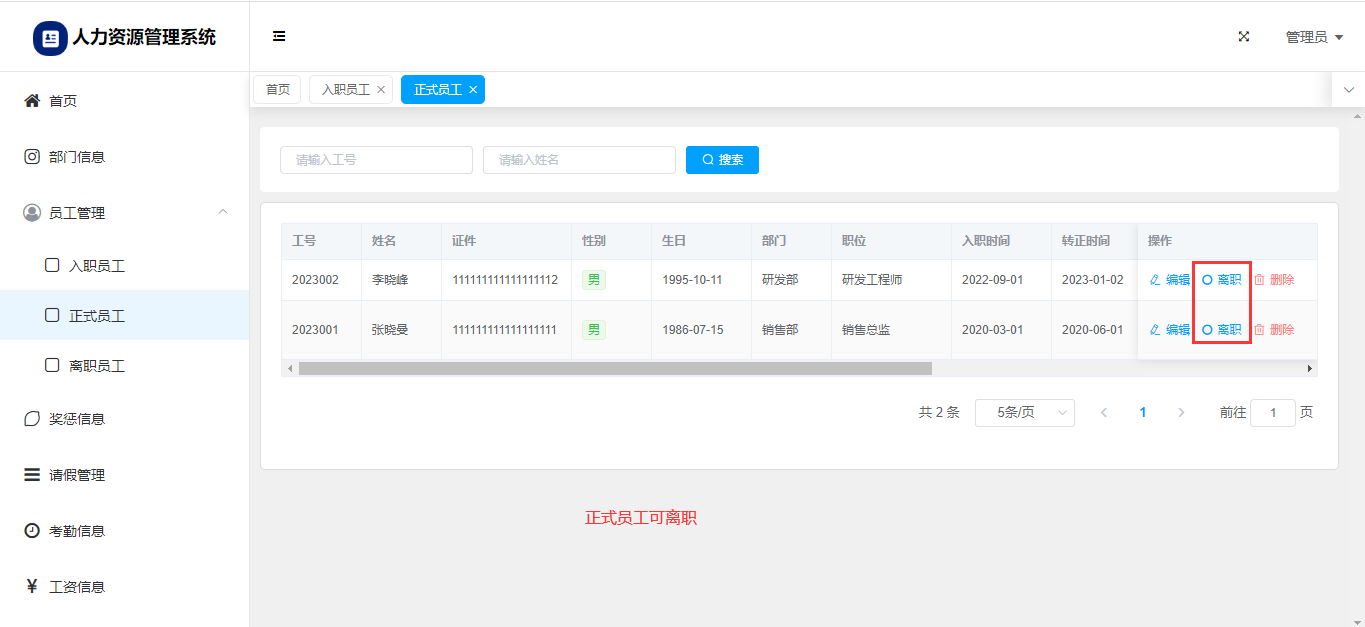Open 工资信息 in the sidebar

tap(77, 587)
